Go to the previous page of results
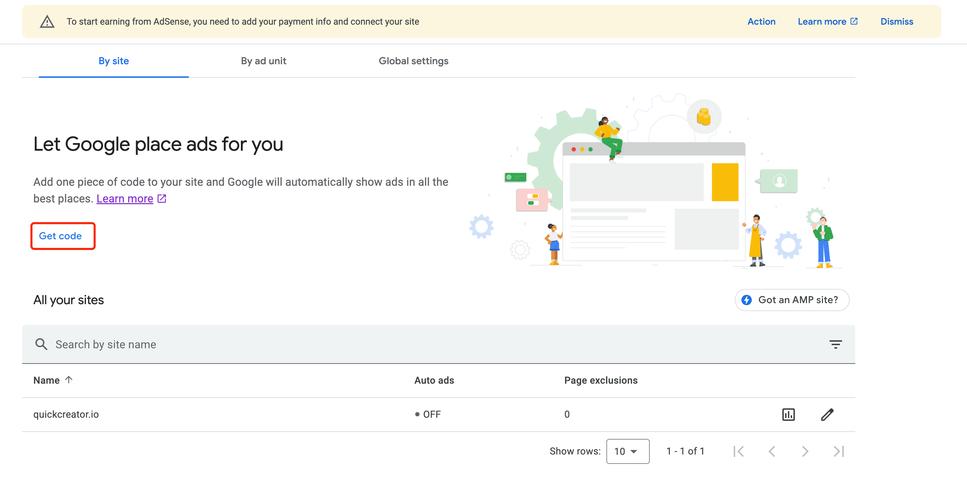 772,451
